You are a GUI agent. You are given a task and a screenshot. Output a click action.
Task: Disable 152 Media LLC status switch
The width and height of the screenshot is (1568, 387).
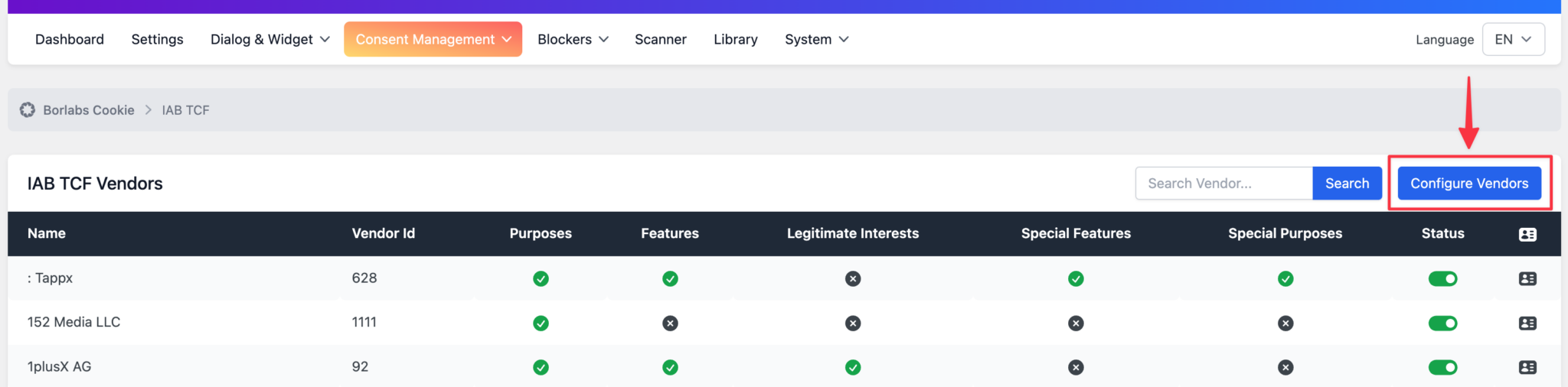pyautogui.click(x=1442, y=324)
